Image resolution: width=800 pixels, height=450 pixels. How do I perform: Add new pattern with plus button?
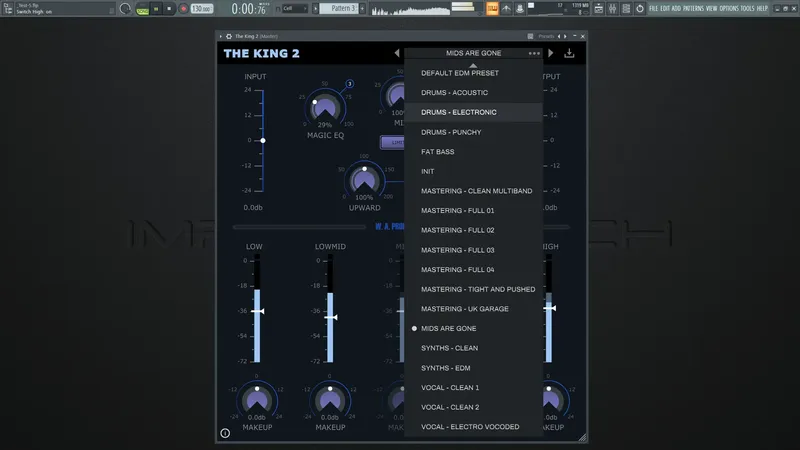[362, 9]
